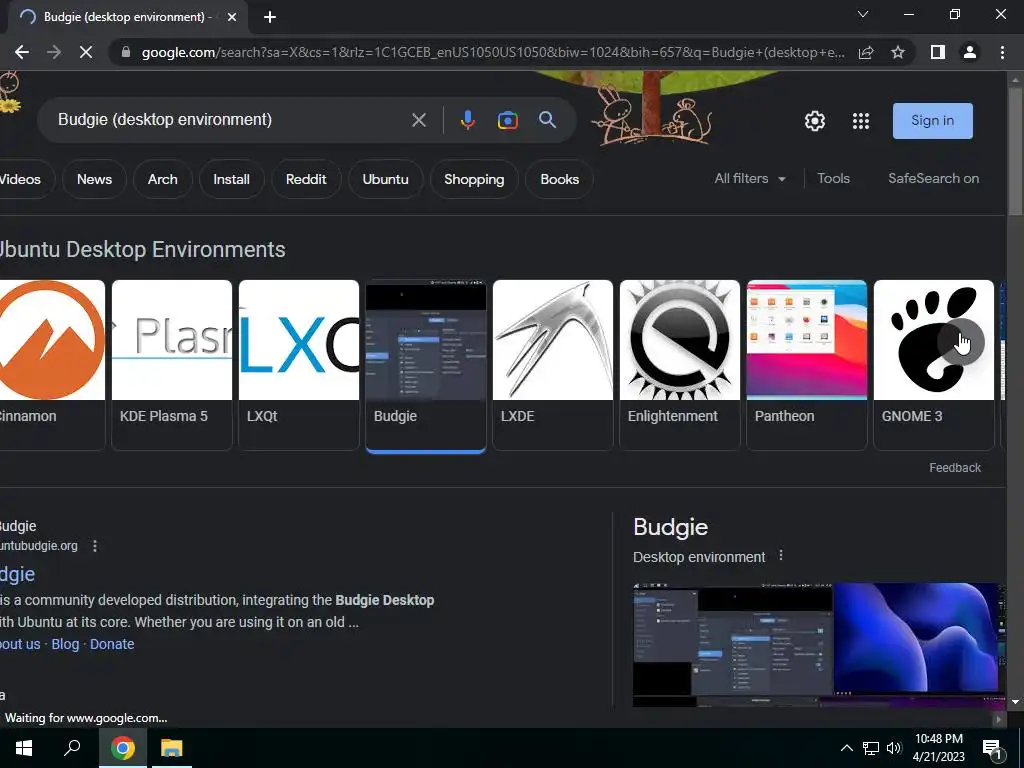The image size is (1024, 768).
Task: Open network status tray icon
Action: [x=871, y=748]
